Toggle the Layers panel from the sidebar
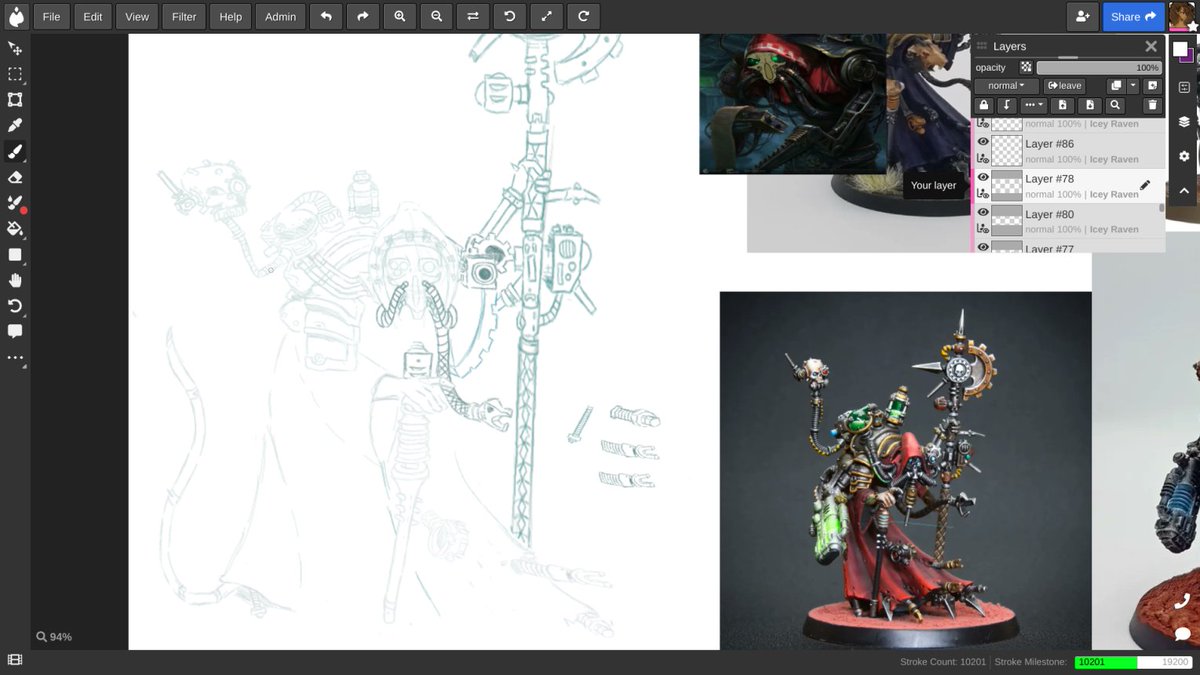Screen dimensions: 1200x675 (1183, 122)
